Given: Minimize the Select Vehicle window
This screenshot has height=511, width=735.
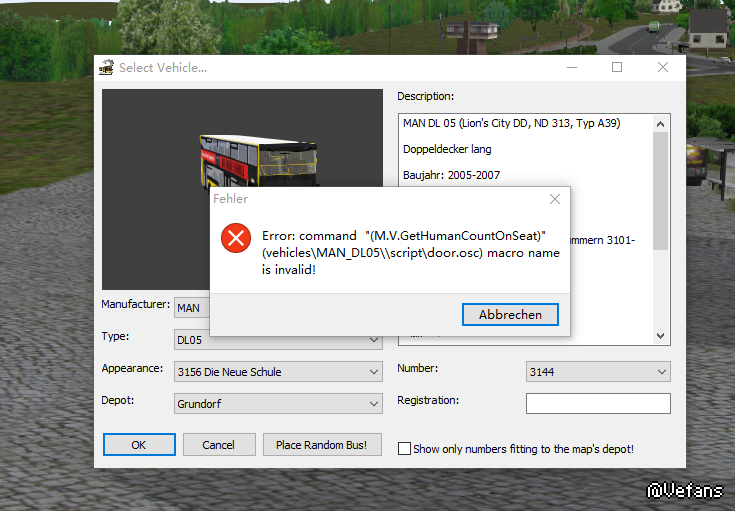Looking at the screenshot, I should coord(572,68).
